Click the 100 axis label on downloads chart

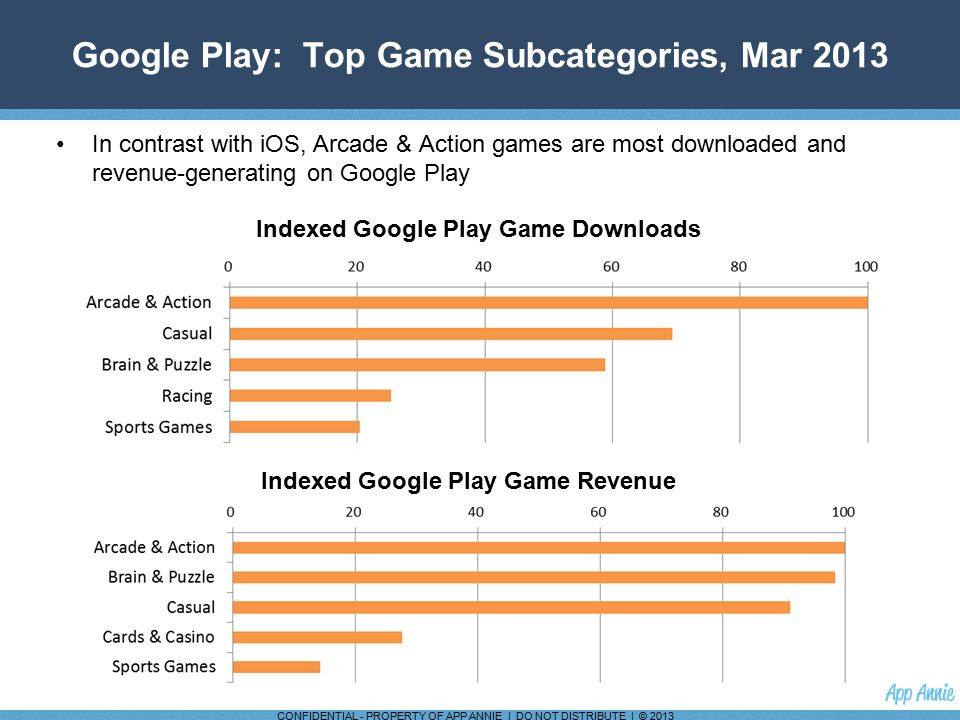point(866,266)
